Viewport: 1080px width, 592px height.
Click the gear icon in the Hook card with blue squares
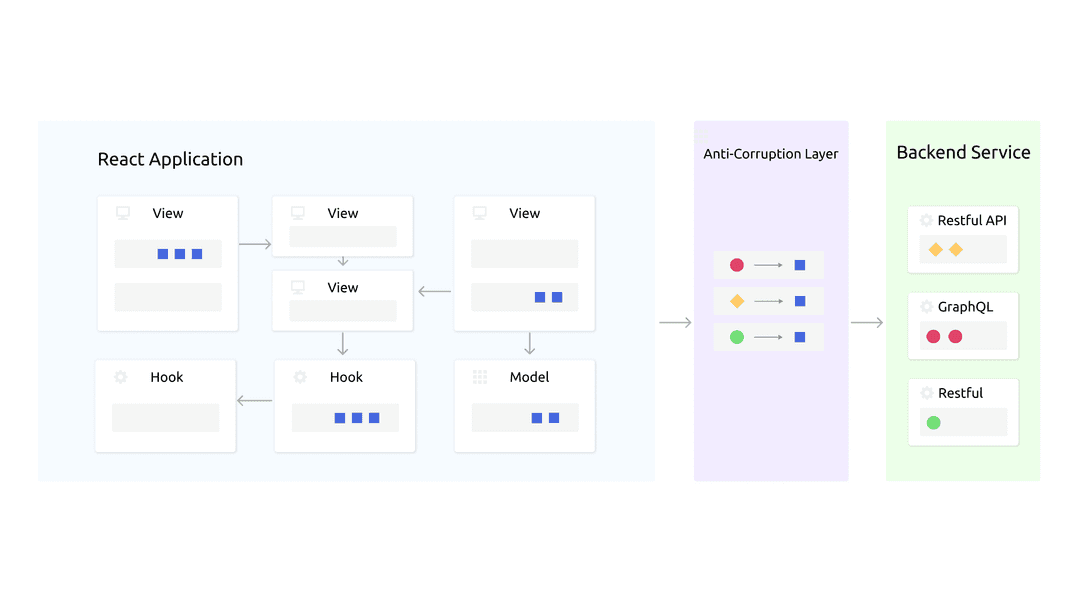300,377
